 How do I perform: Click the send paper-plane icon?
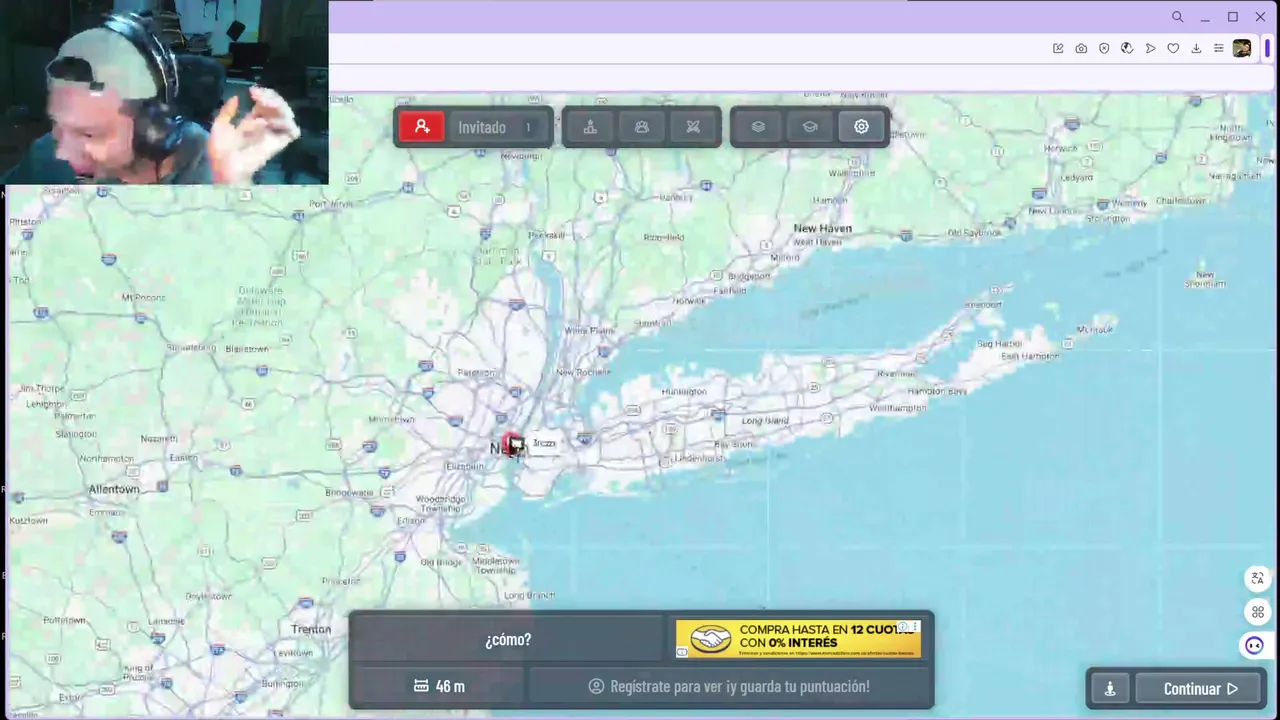pos(1150,48)
